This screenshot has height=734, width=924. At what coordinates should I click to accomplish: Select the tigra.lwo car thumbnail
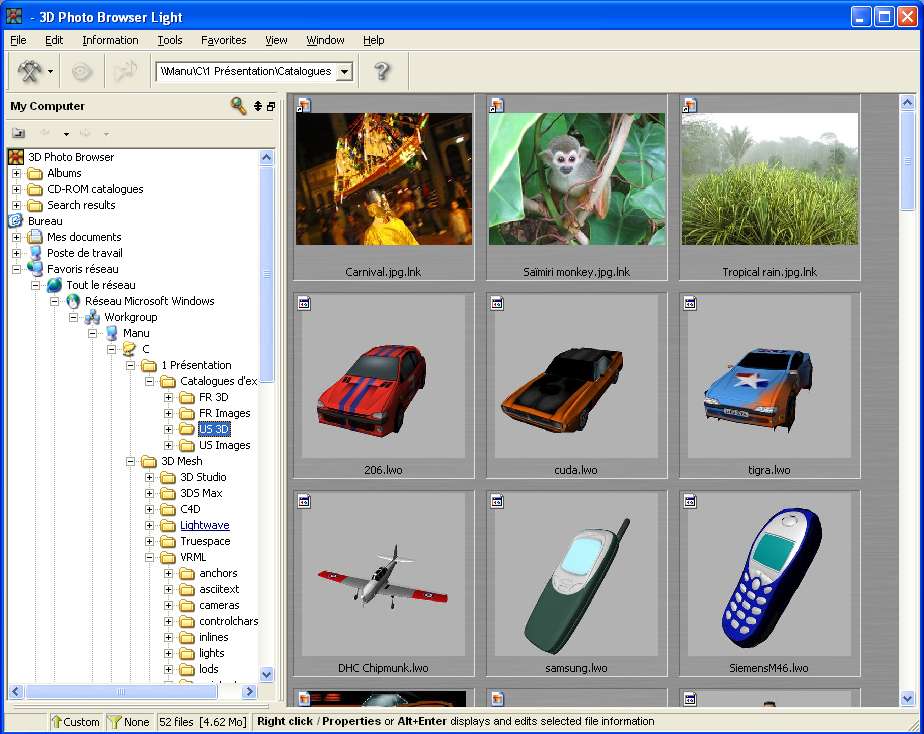(770, 385)
